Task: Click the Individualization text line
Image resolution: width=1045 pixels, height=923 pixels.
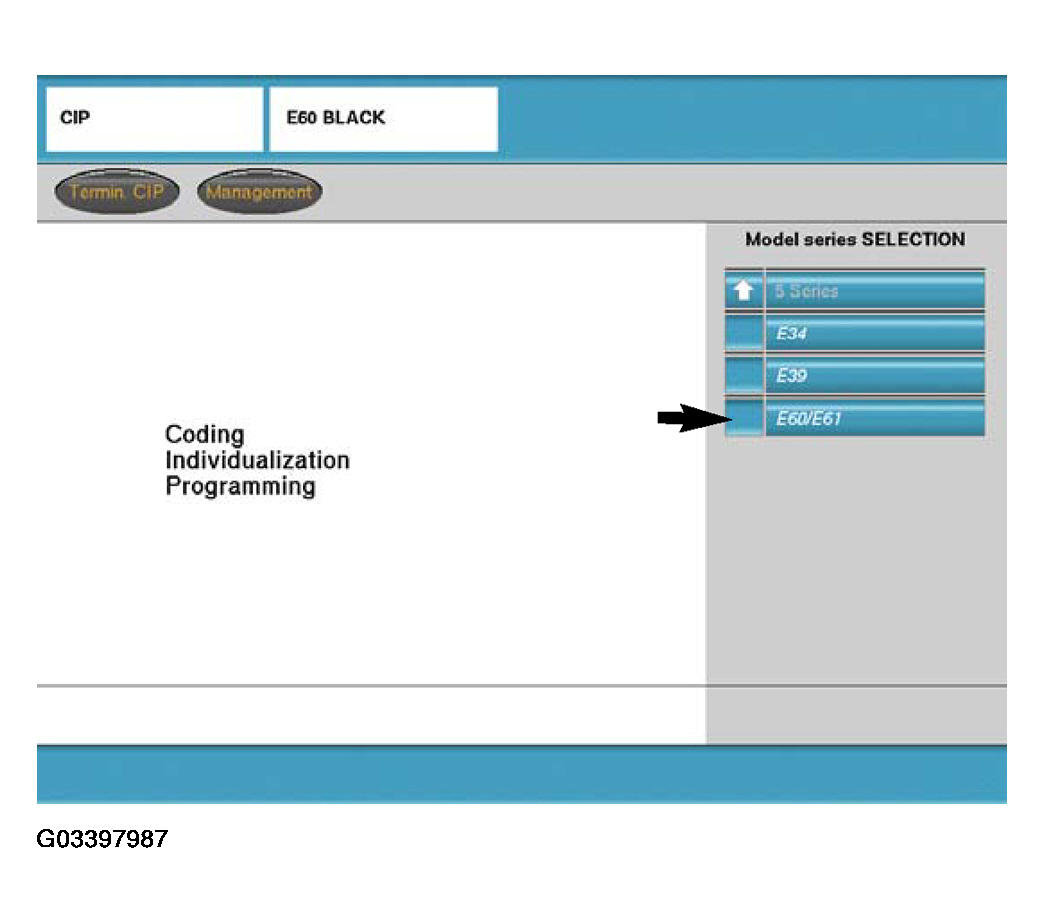Action: click(x=257, y=461)
